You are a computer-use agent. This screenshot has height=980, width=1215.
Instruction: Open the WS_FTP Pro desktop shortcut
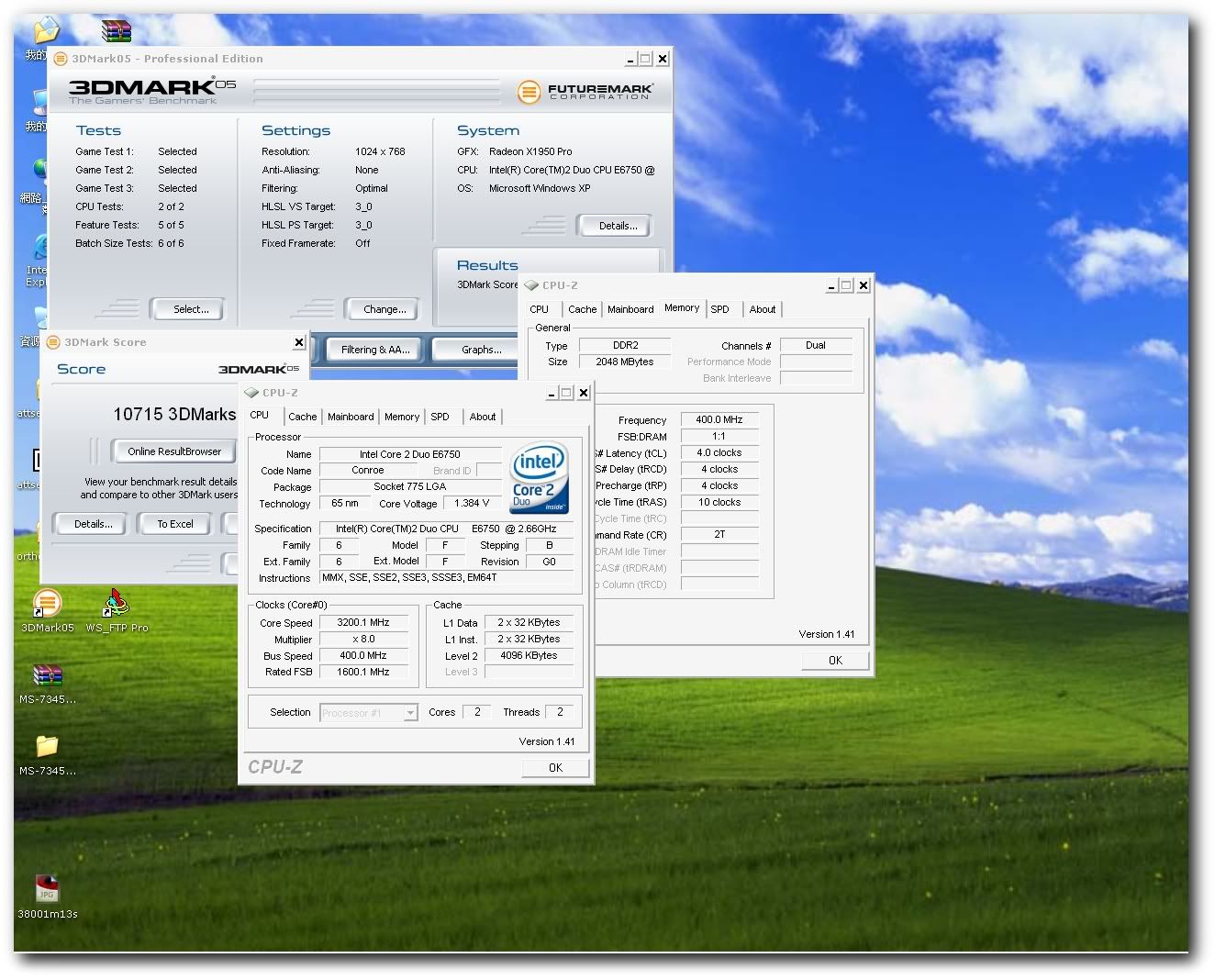click(x=117, y=603)
